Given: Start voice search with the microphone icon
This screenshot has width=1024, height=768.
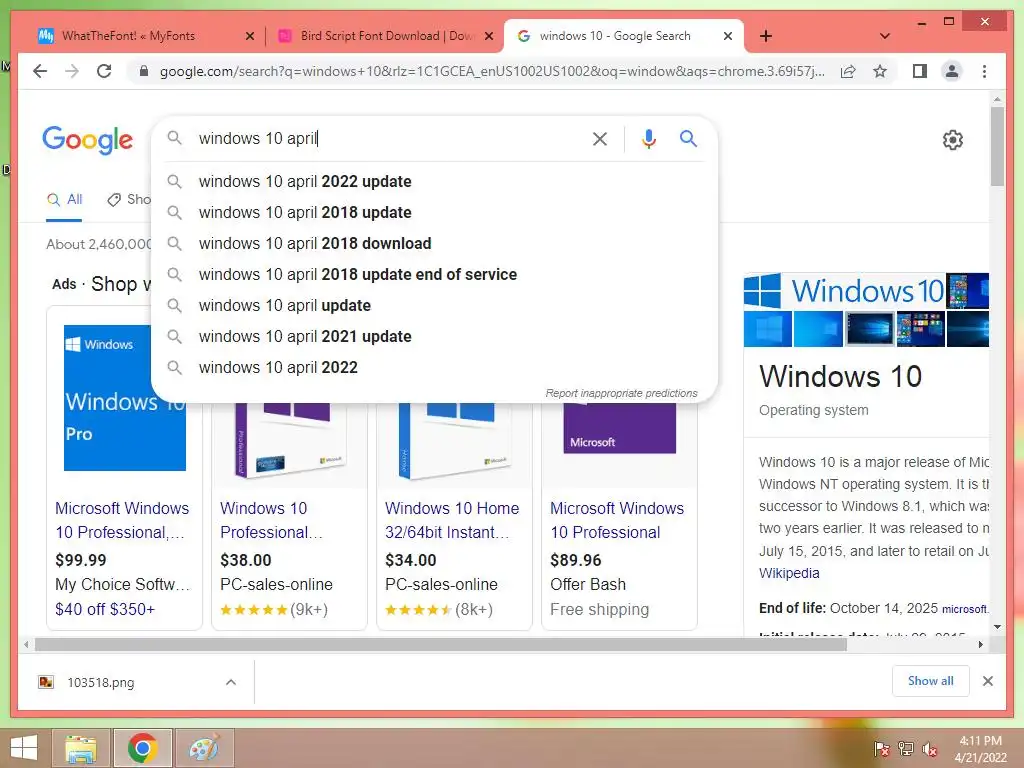Looking at the screenshot, I should point(648,139).
